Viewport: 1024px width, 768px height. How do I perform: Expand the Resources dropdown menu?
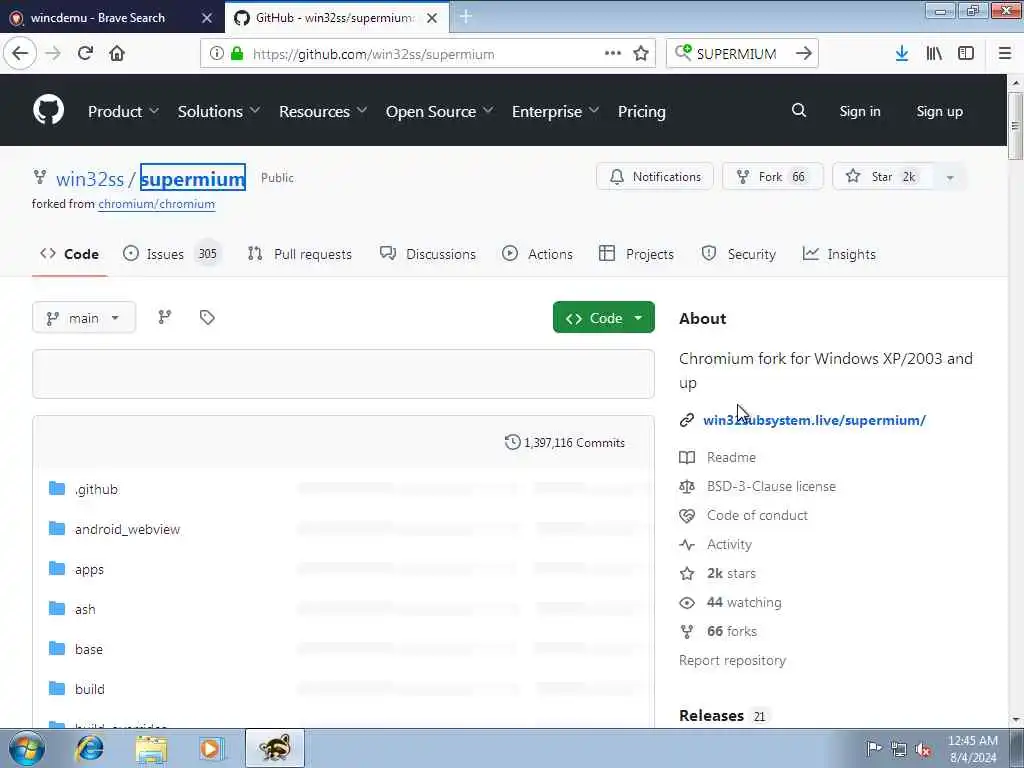tap(323, 112)
